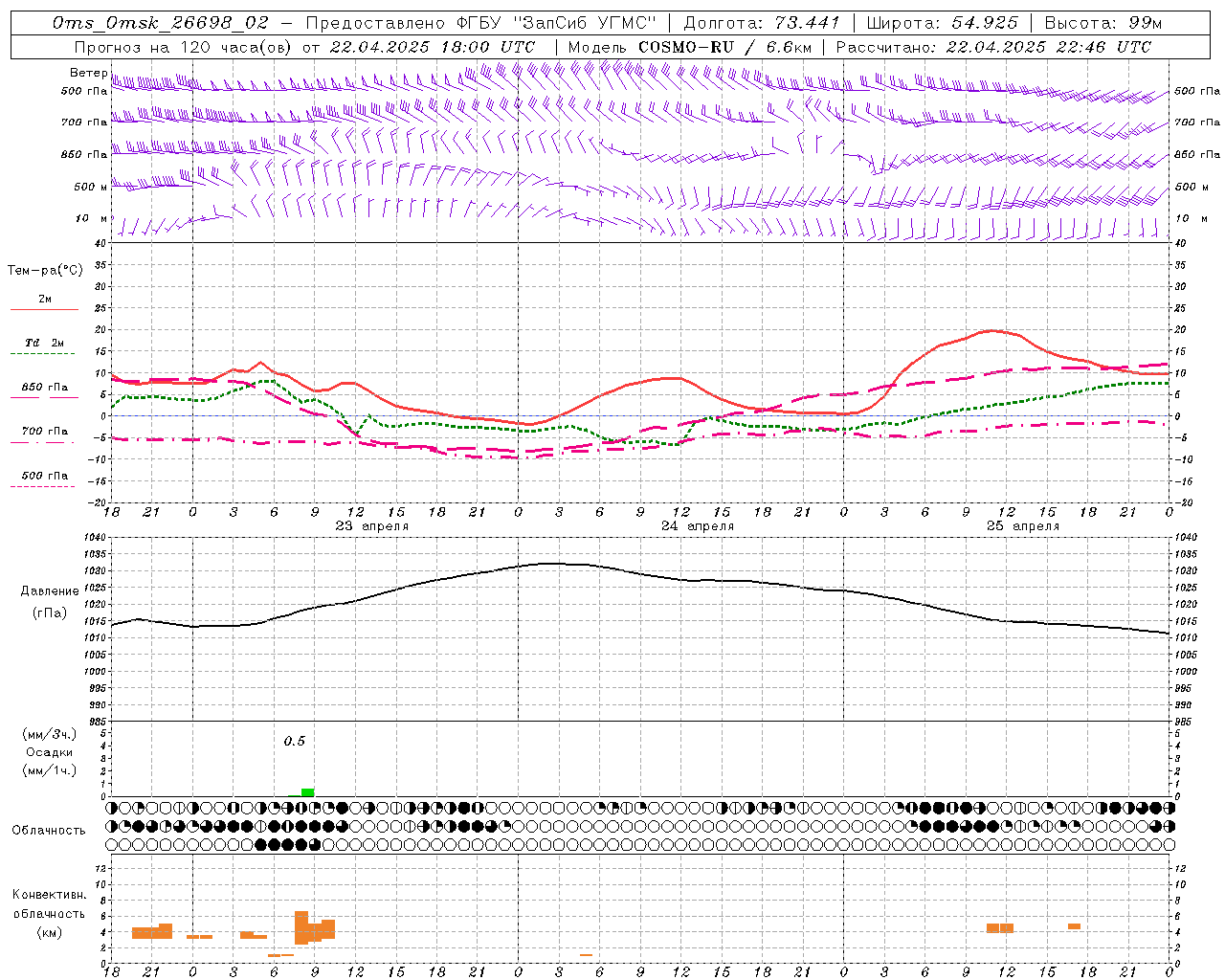
Task: Click the 'Рассчитано: 22.04.2025 22:46 UTC' timestamp
Action: pos(993,46)
